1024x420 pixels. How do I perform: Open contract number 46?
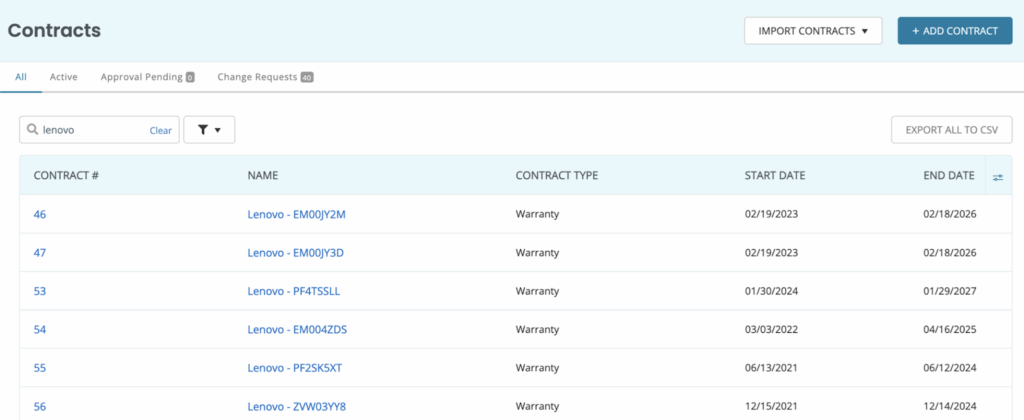pos(40,214)
